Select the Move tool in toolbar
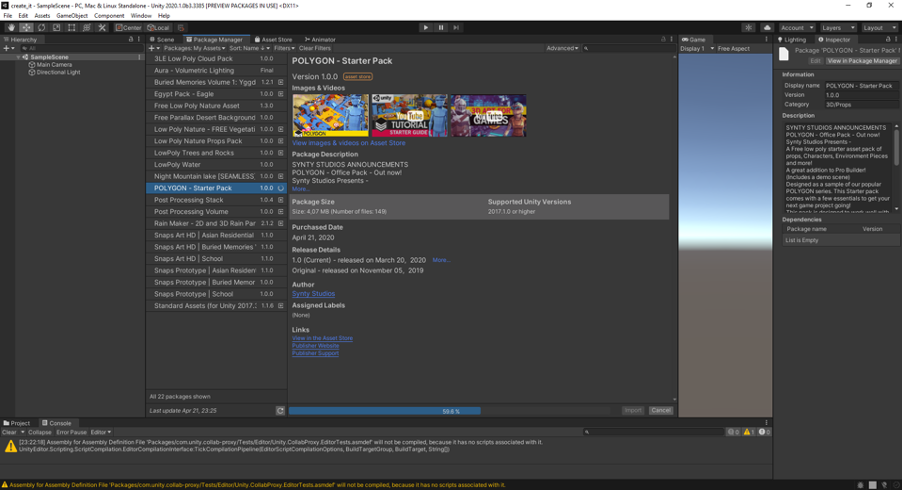The width and height of the screenshot is (902, 490). click(26, 28)
